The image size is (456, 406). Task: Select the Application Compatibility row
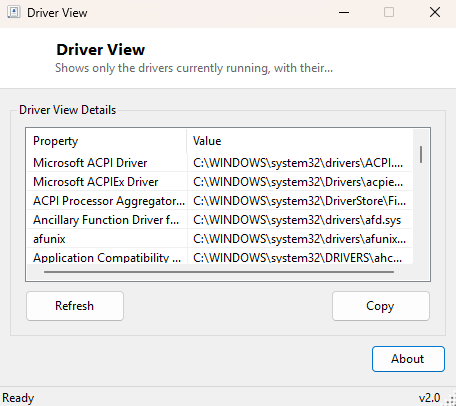tap(219, 256)
